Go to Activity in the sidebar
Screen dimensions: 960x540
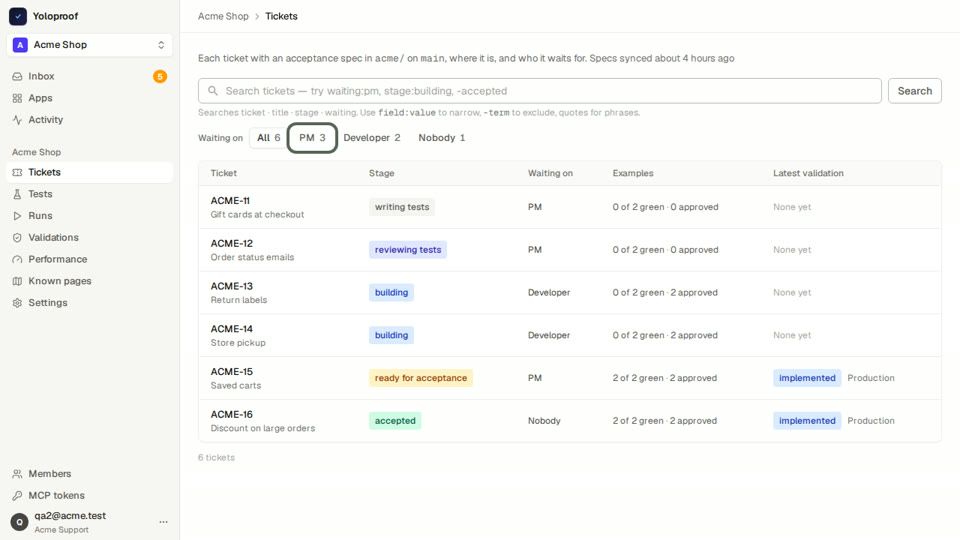coord(89,120)
